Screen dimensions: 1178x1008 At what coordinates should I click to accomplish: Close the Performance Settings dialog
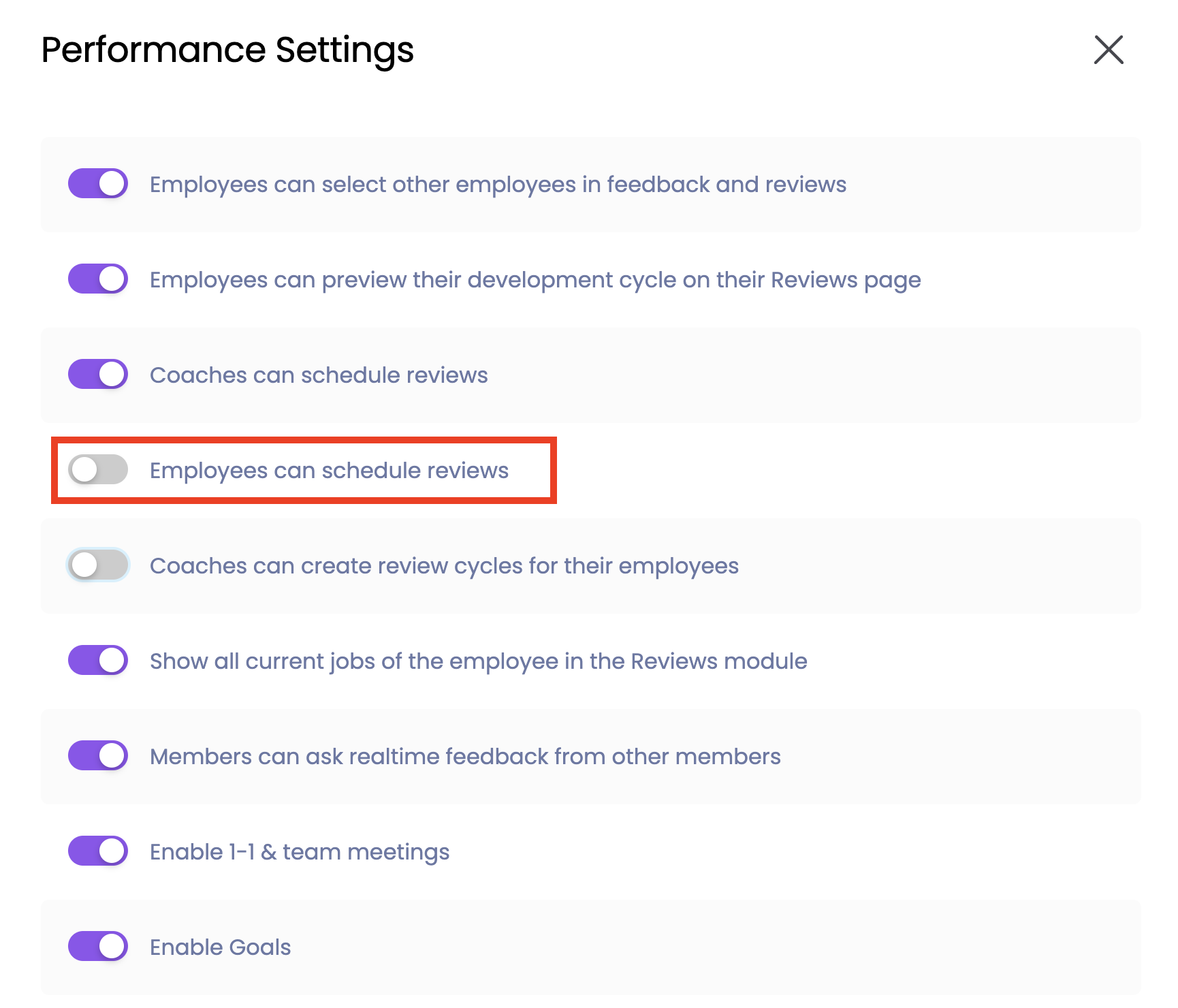(1108, 50)
